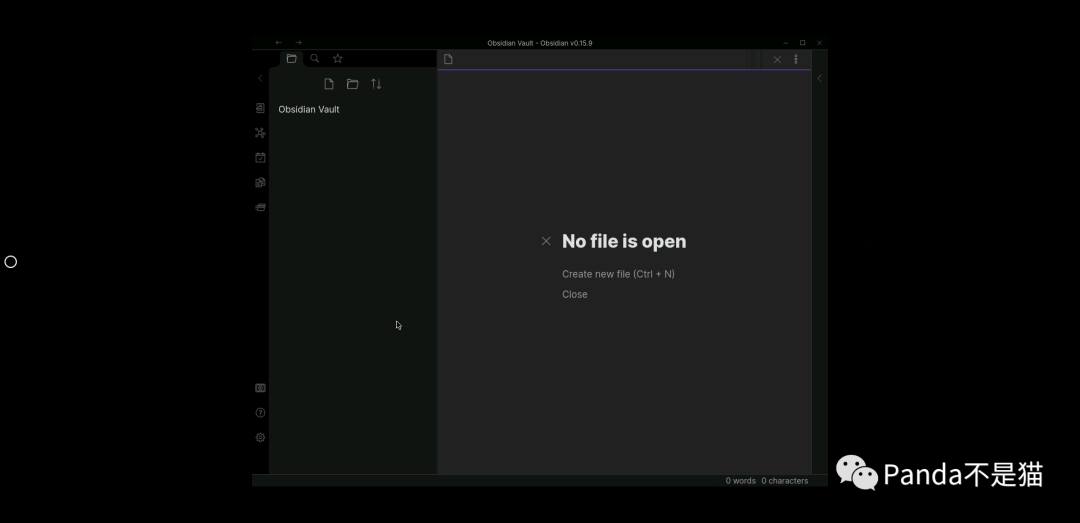Viewport: 1080px width, 523px height.
Task: Expand the right sidebar with the arrow
Action: (x=820, y=79)
